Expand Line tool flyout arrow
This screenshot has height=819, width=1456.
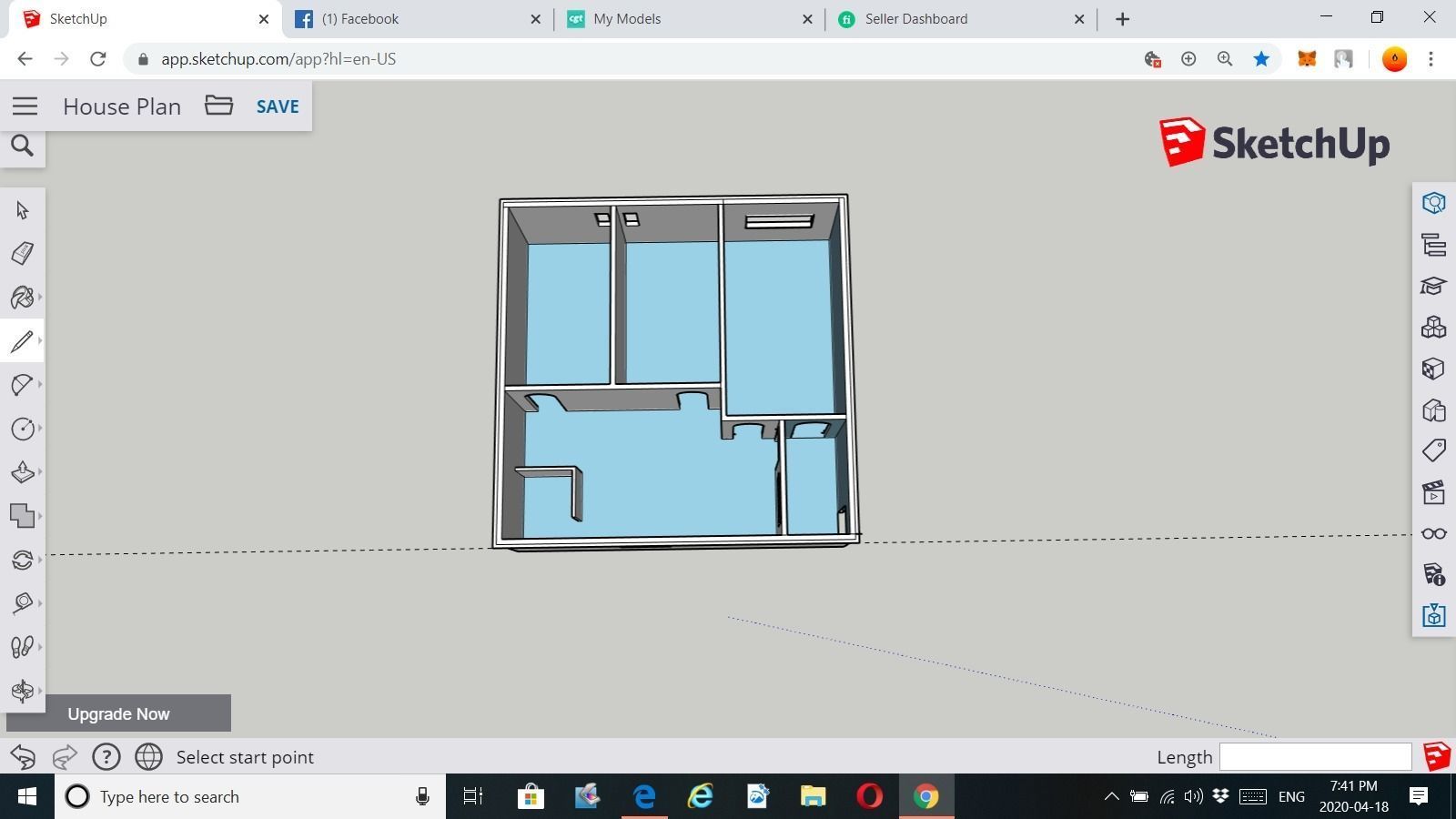pyautogui.click(x=41, y=341)
